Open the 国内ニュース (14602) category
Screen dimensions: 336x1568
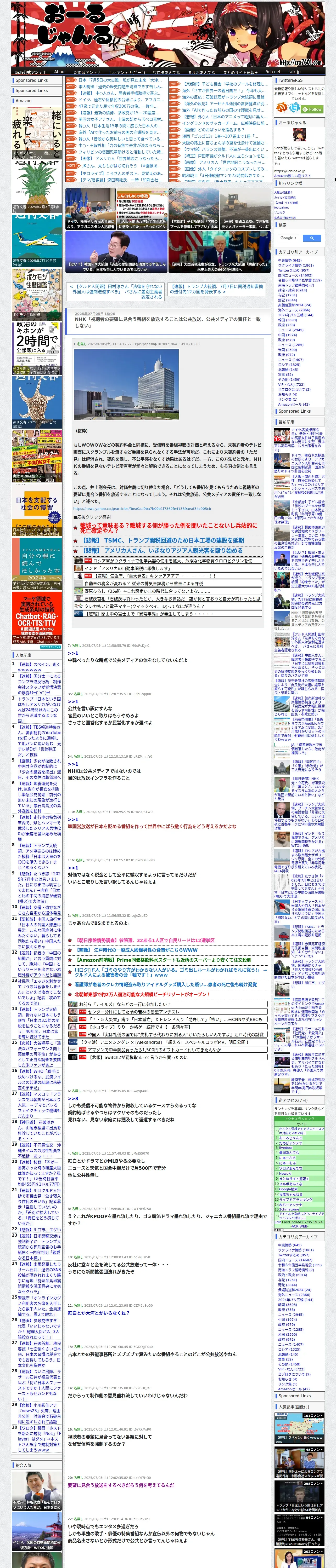pos(295,275)
